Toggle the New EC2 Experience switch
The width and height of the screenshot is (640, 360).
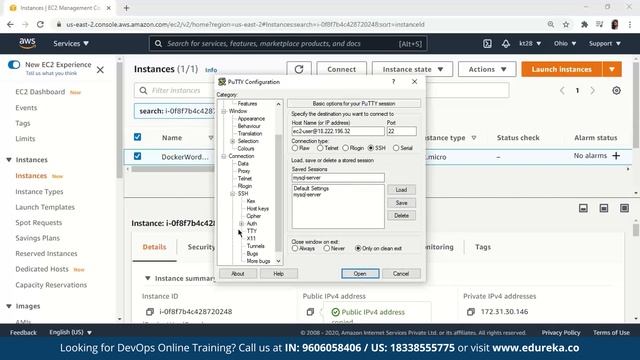(14, 64)
